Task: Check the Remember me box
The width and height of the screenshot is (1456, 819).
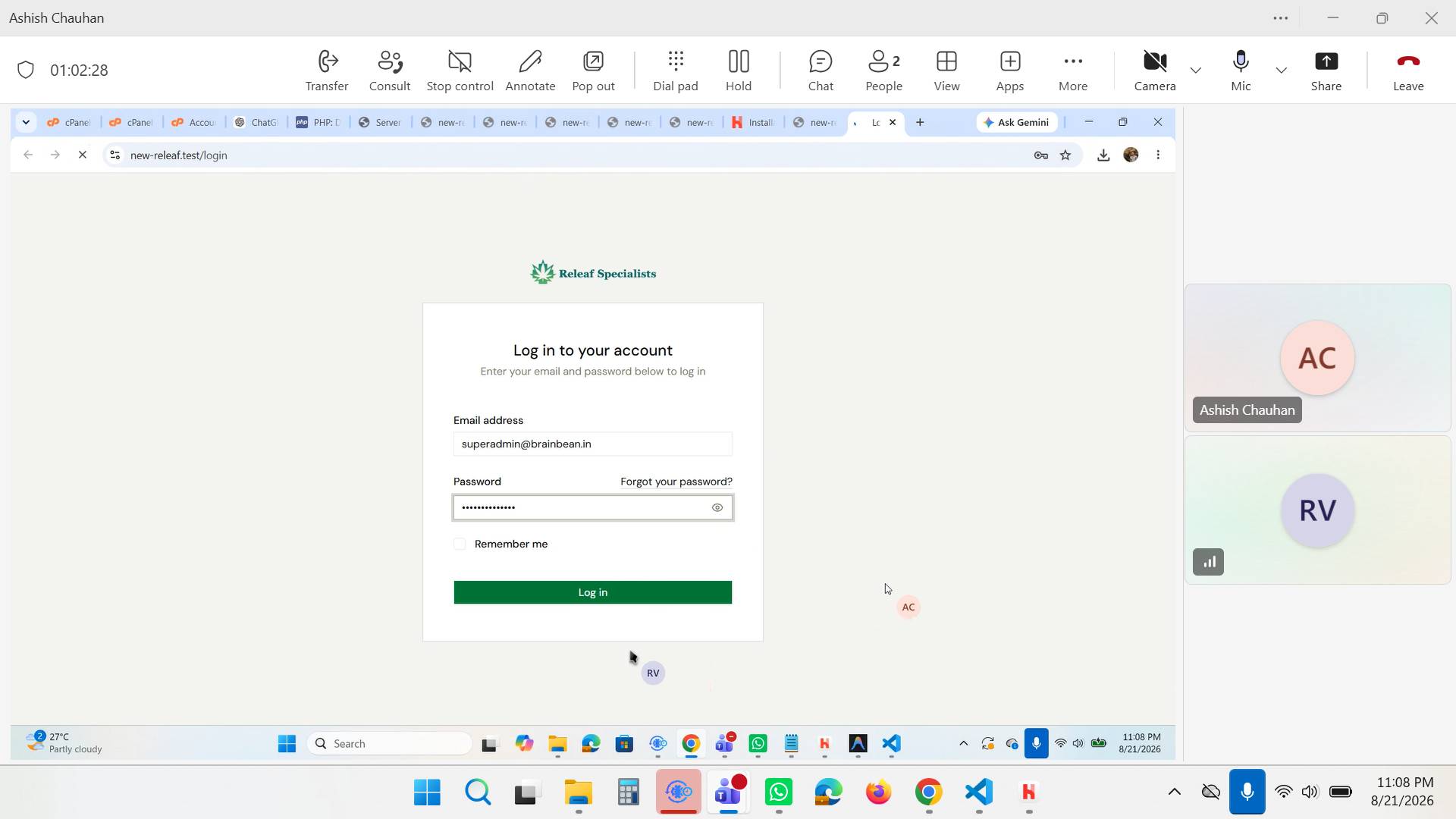Action: (460, 544)
